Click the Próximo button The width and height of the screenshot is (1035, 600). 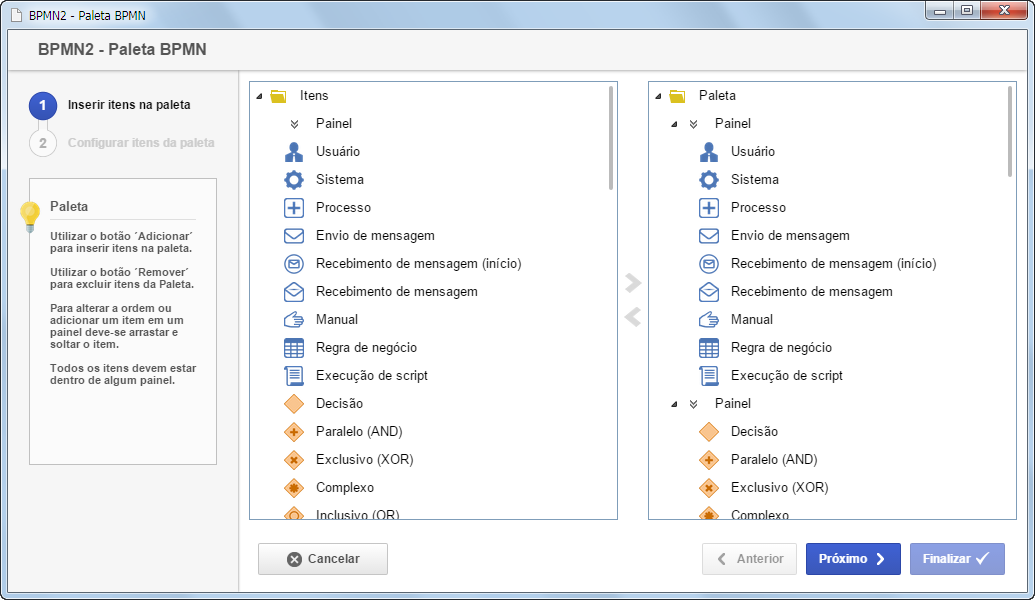tap(853, 559)
